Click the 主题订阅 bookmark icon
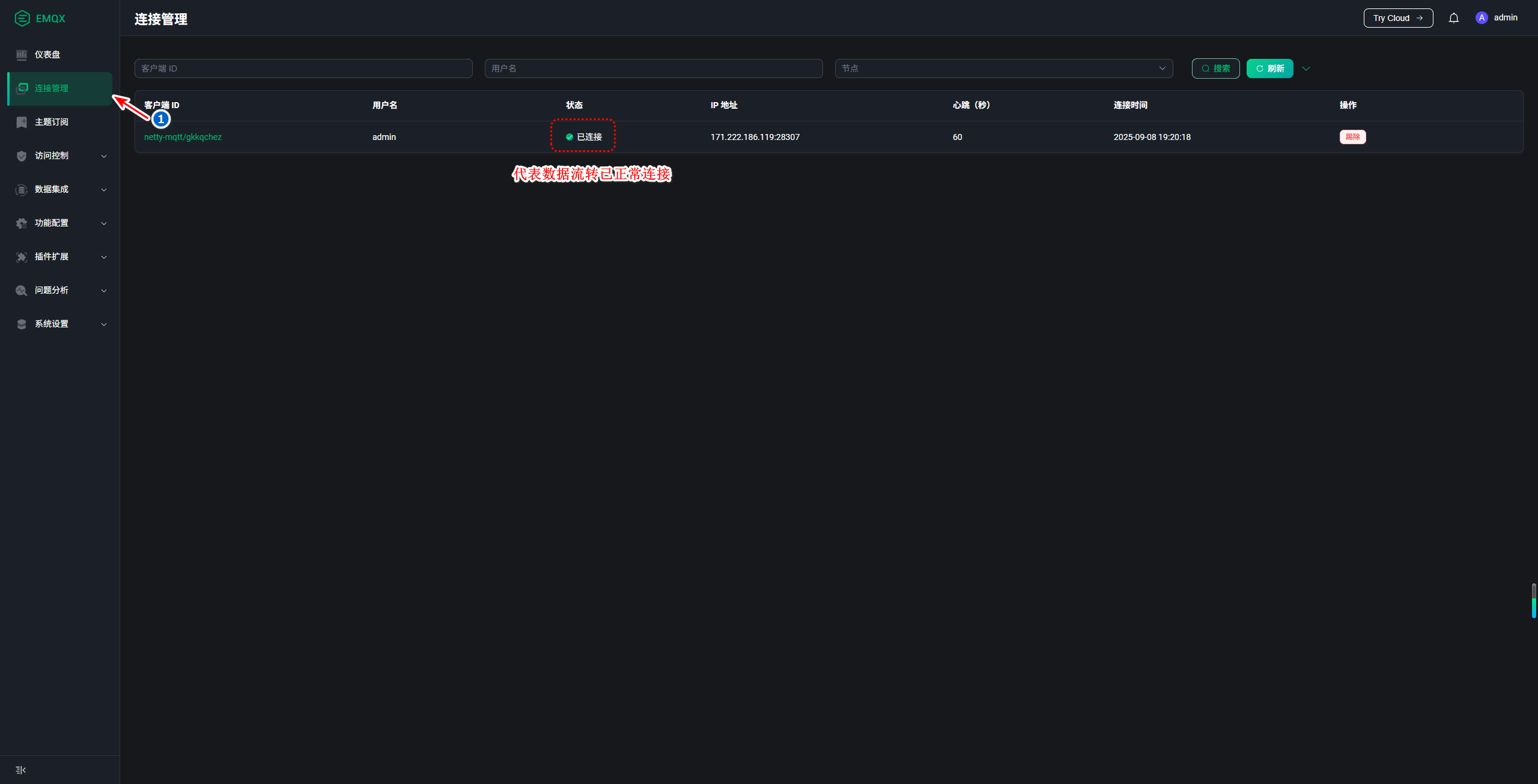The image size is (1538, 784). click(x=22, y=122)
